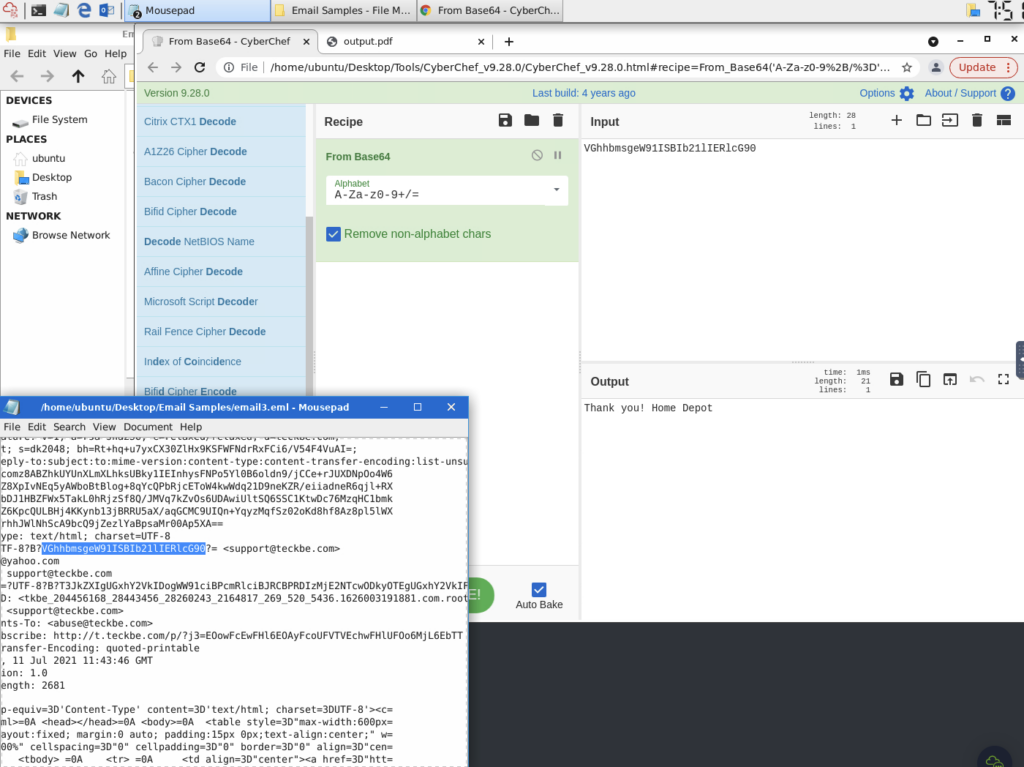Open About / Support link
Image resolution: width=1024 pixels, height=767 pixels.
(x=969, y=93)
